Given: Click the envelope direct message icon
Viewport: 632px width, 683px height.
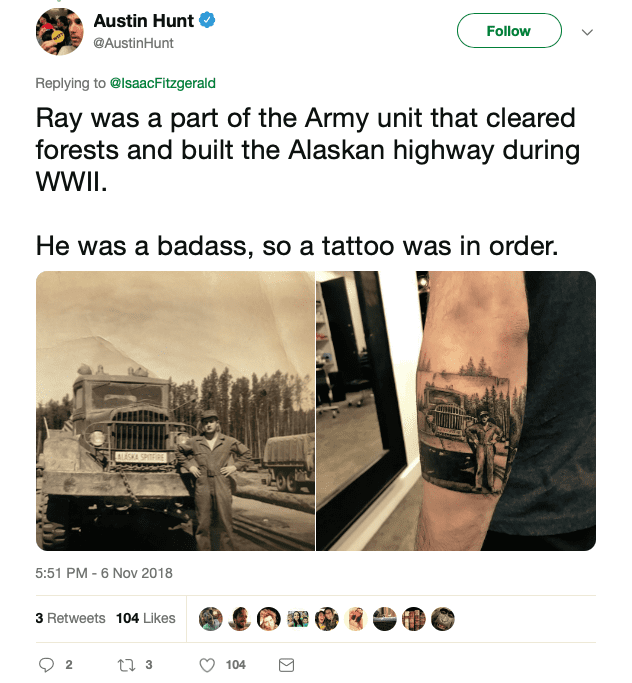Looking at the screenshot, I should tap(286, 665).
